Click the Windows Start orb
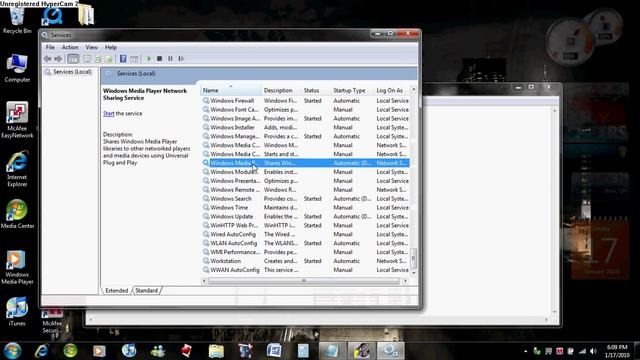Image resolution: width=640 pixels, height=360 pixels. pyautogui.click(x=13, y=351)
